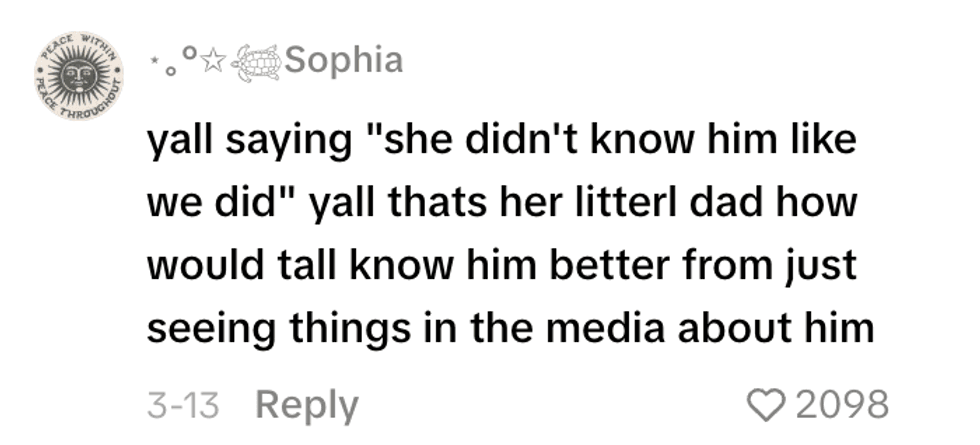Screen dimensions: 980x445
Task: Click the word "dad" in the comment
Action: [x=734, y=205]
